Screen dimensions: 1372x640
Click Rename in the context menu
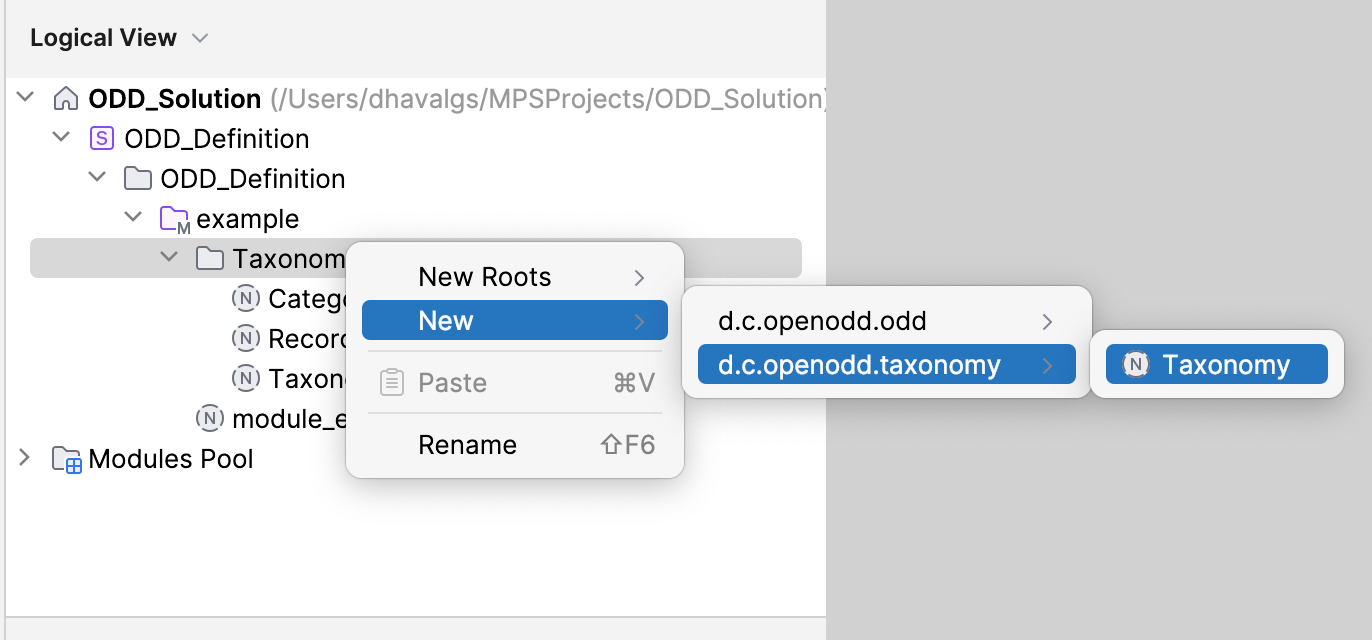[467, 444]
